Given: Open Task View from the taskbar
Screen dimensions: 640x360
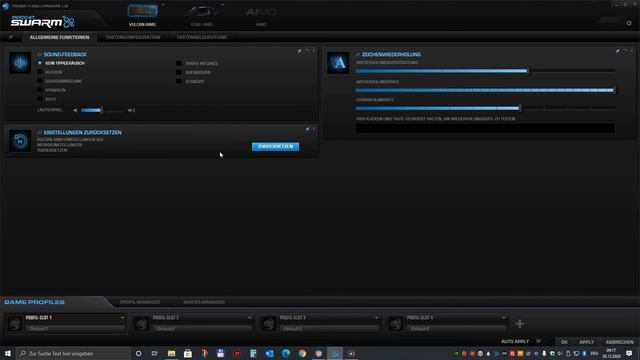Looking at the screenshot, I should pos(155,353).
